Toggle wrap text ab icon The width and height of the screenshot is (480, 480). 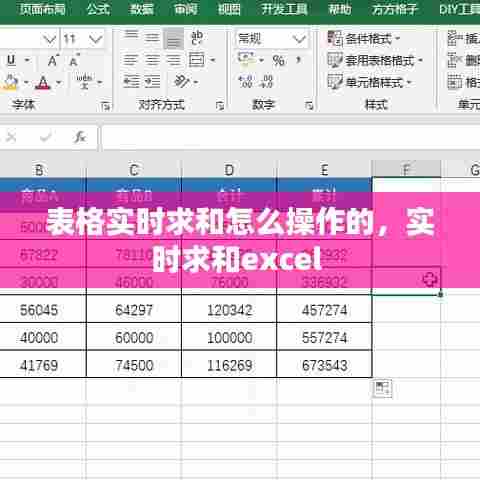pyautogui.click(x=197, y=38)
